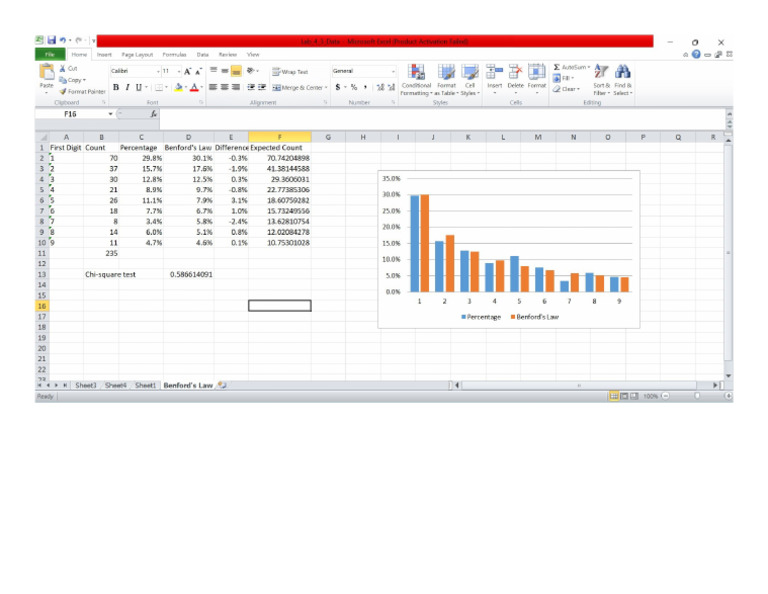Apply Align Text Right
This screenshot has width=768, height=594.
pos(236,87)
